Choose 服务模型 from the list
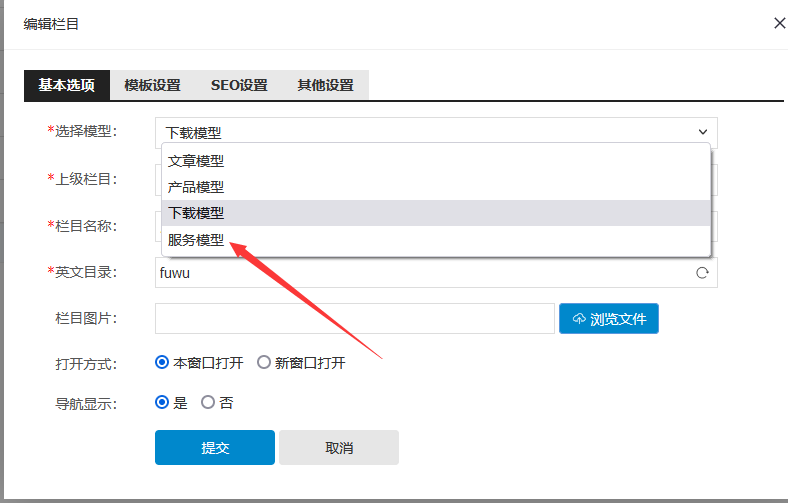The width and height of the screenshot is (788, 503). coord(436,240)
